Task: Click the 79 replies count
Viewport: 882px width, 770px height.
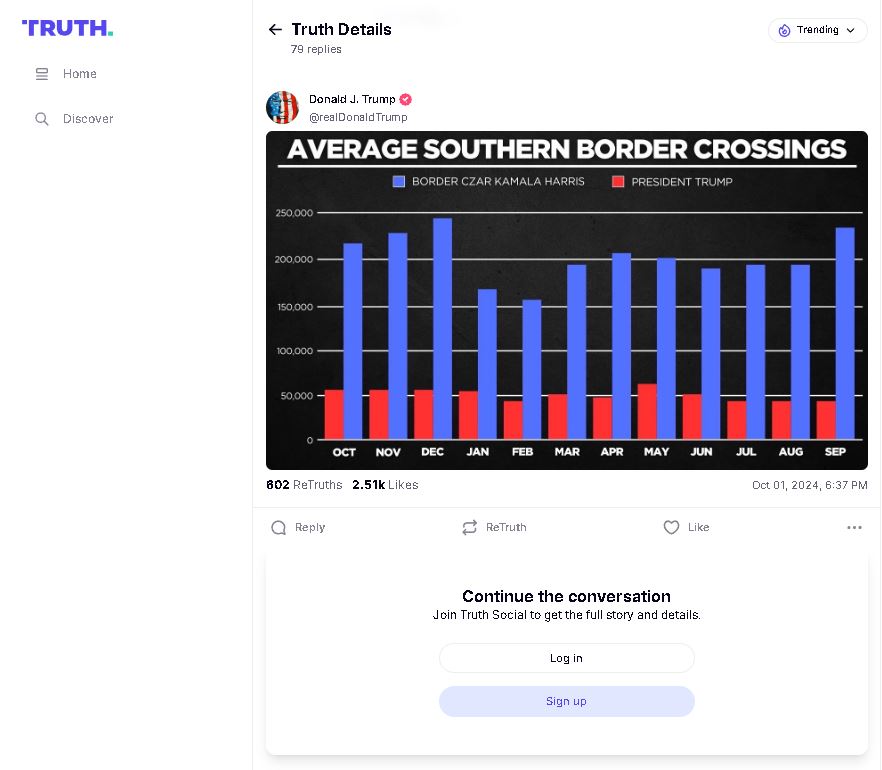Action: (x=316, y=49)
